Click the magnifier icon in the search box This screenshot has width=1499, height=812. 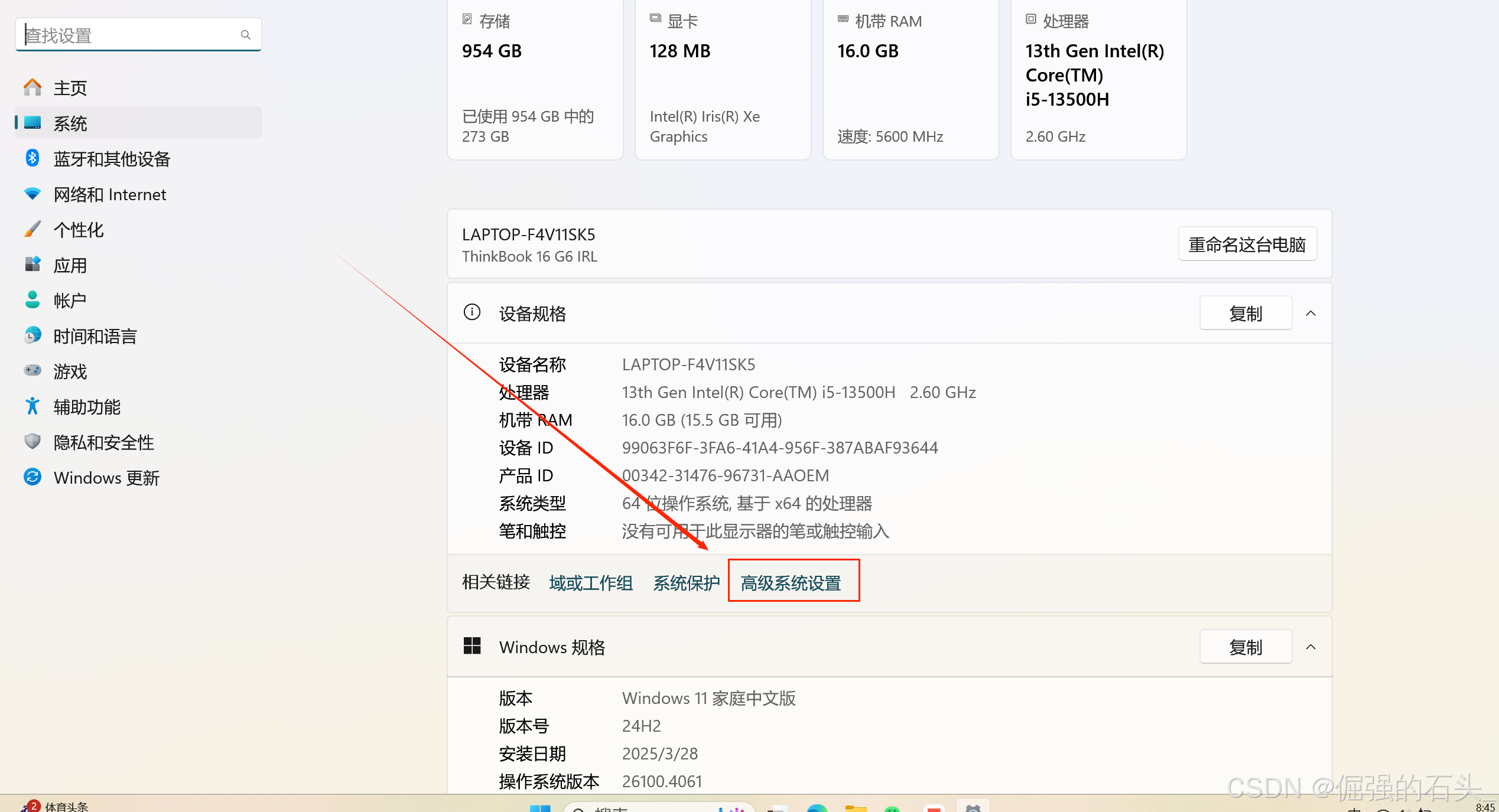(246, 35)
